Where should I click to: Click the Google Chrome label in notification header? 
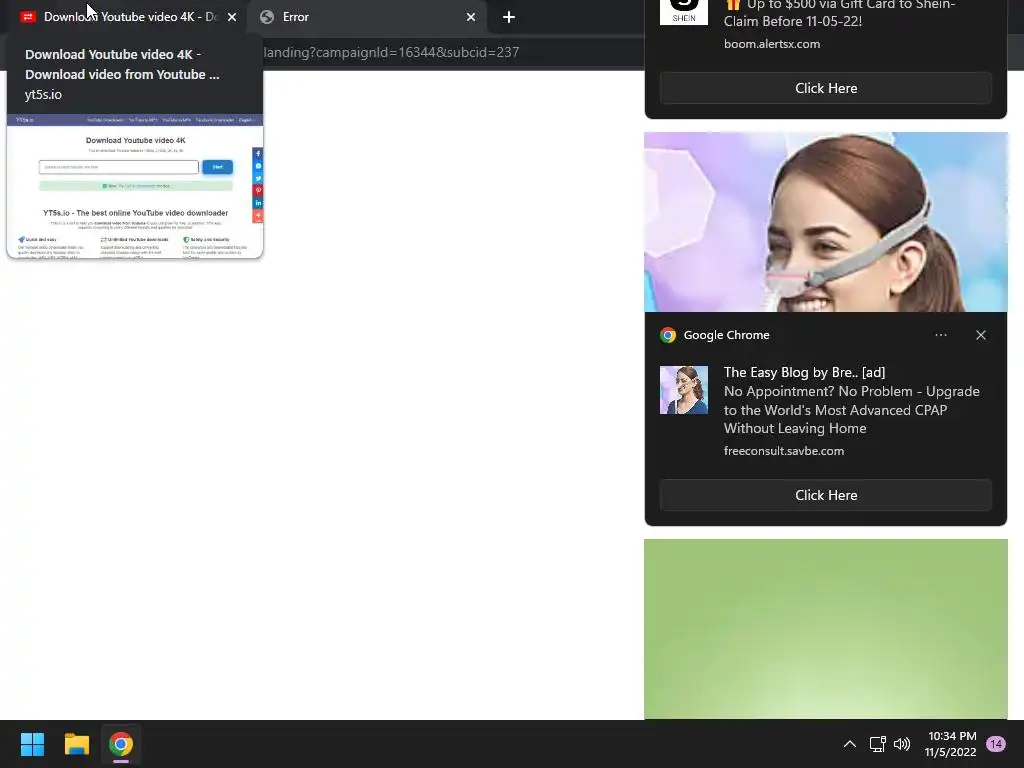pos(726,335)
